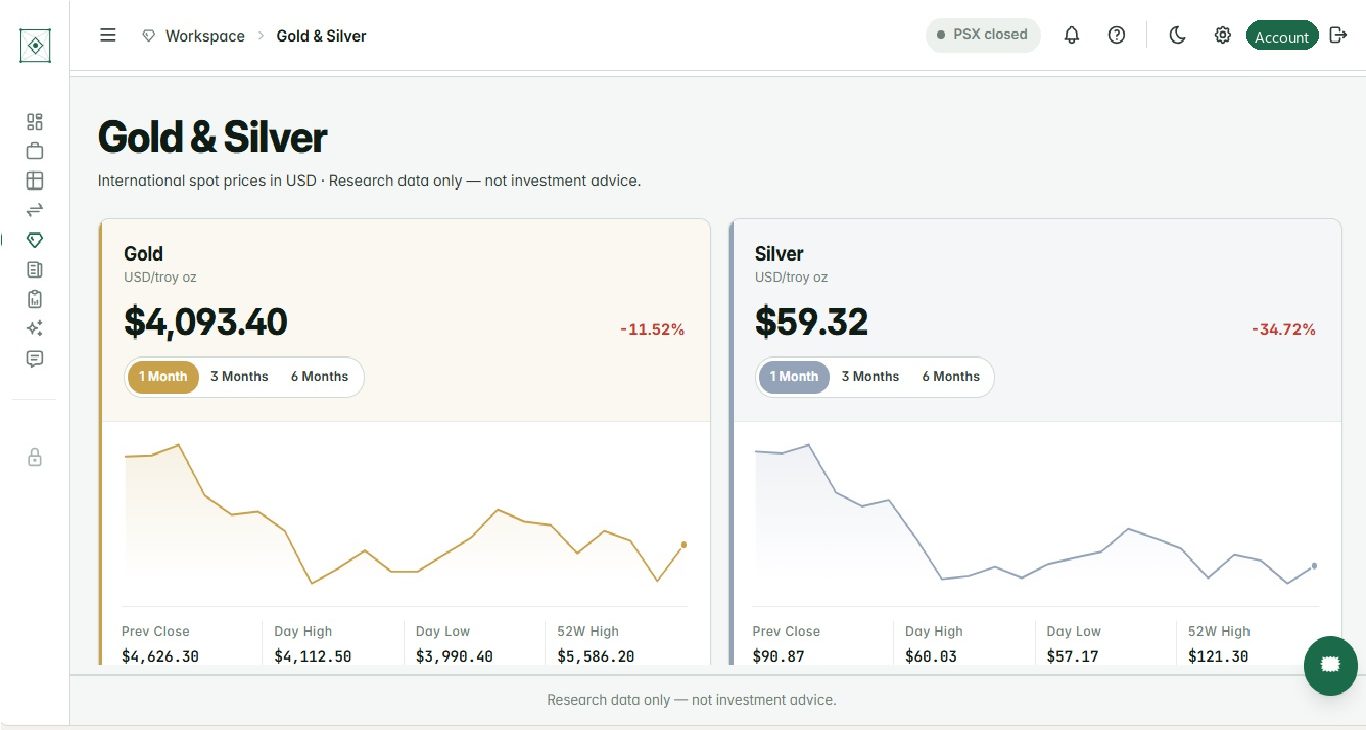Screen dimensions: 1366x730
Task: Click the Gold chart's latest data point
Action: 684,545
